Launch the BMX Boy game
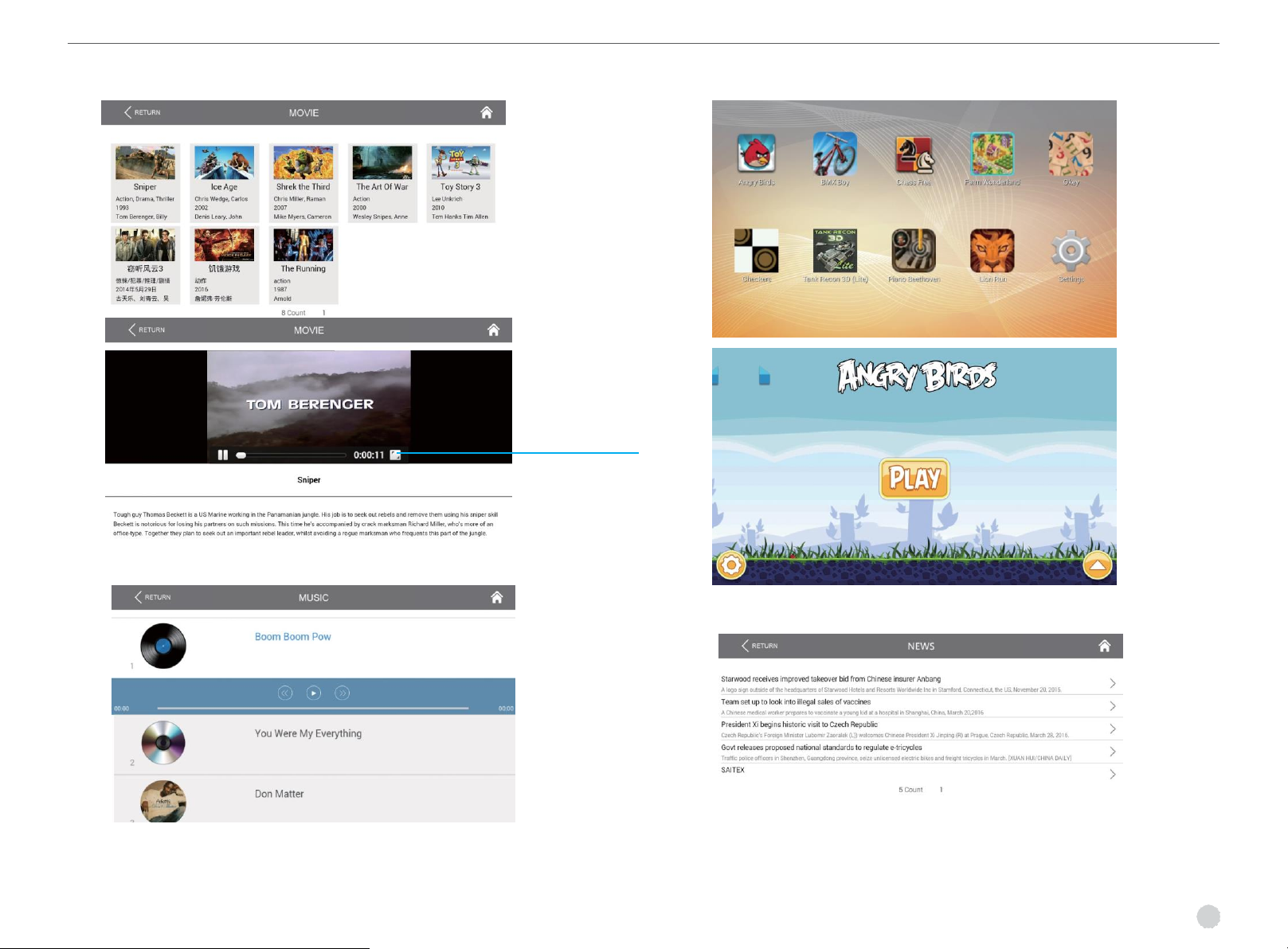The width and height of the screenshot is (1288, 949). (x=834, y=153)
